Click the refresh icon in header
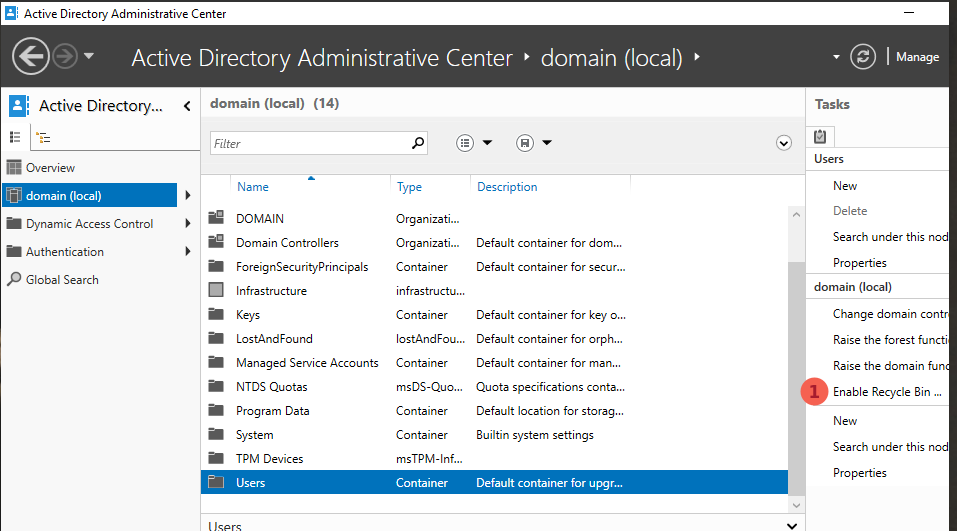Screen dimensions: 957x531 [862, 57]
